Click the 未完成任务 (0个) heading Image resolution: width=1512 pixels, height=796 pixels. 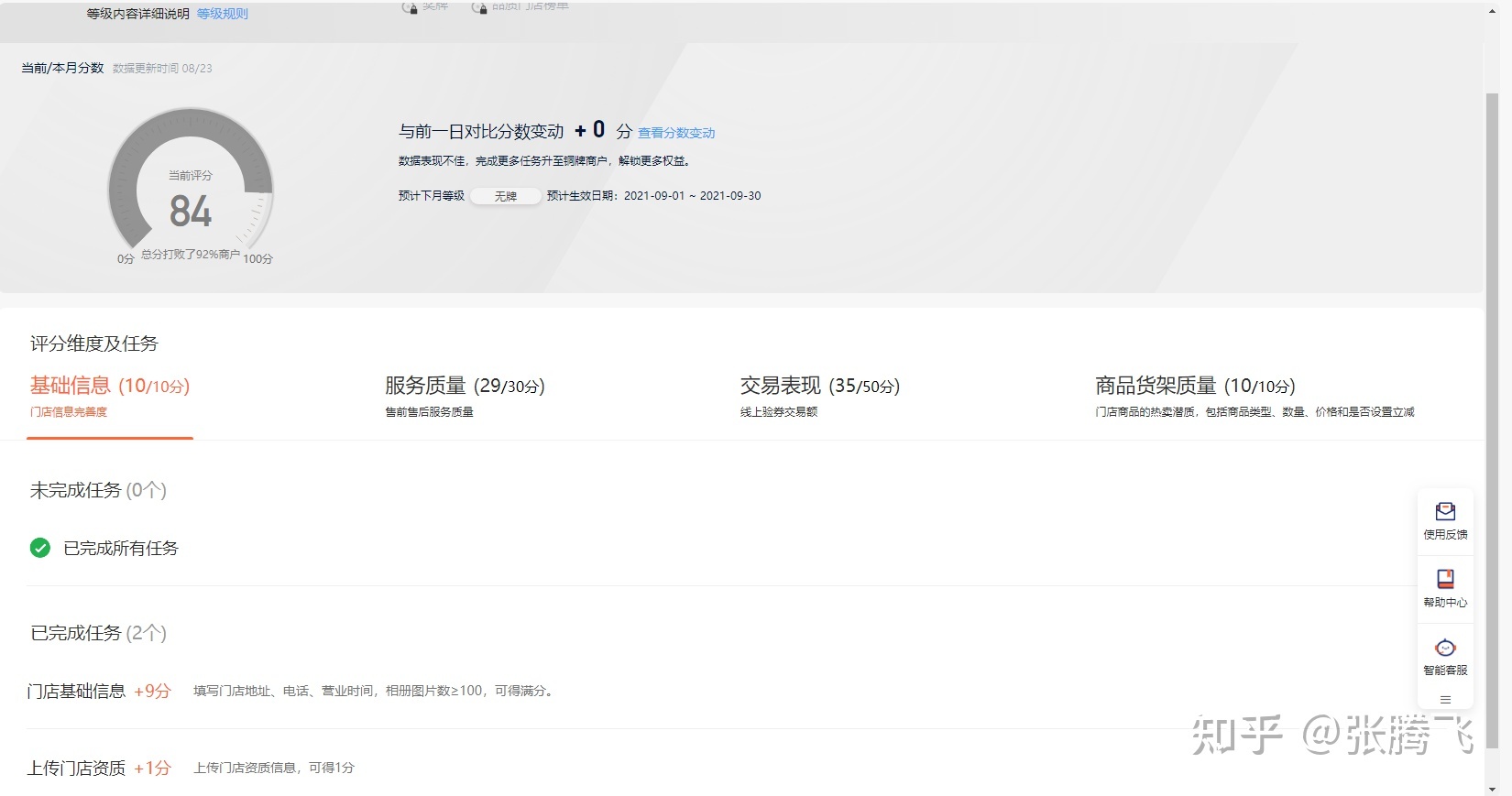[98, 490]
